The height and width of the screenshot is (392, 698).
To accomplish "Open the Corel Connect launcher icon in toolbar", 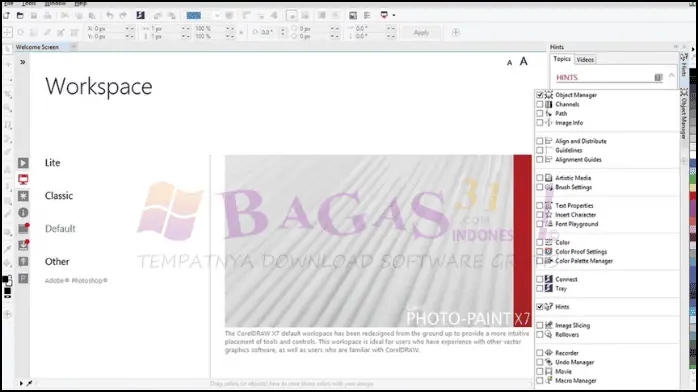I will [140, 15].
